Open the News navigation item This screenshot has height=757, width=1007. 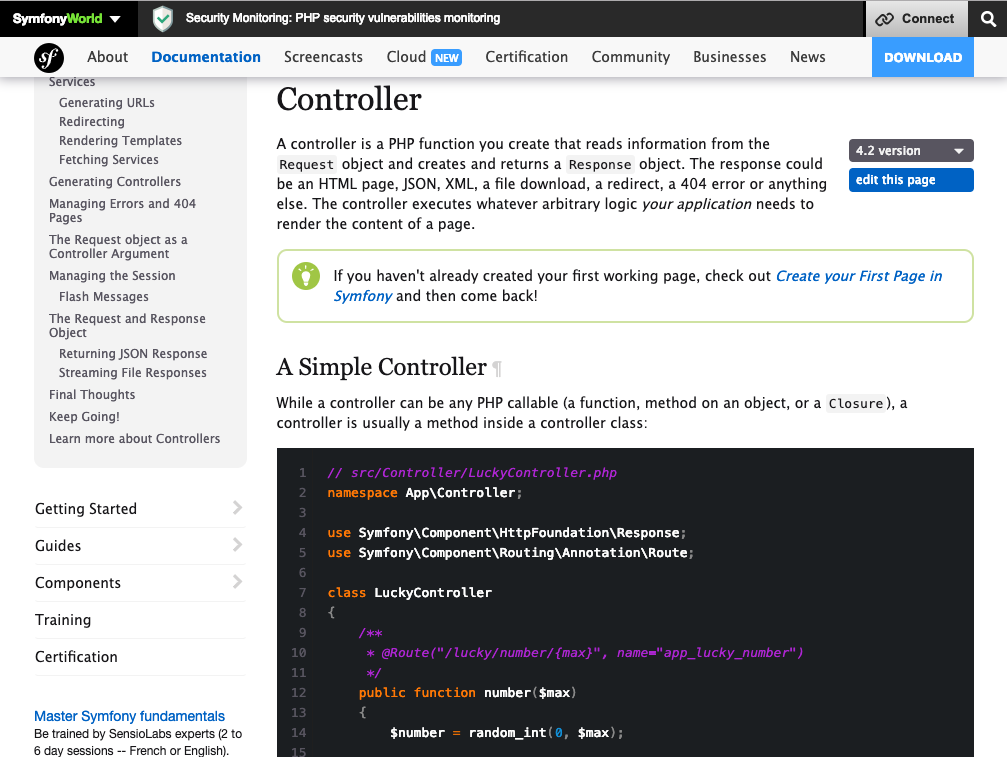[807, 57]
